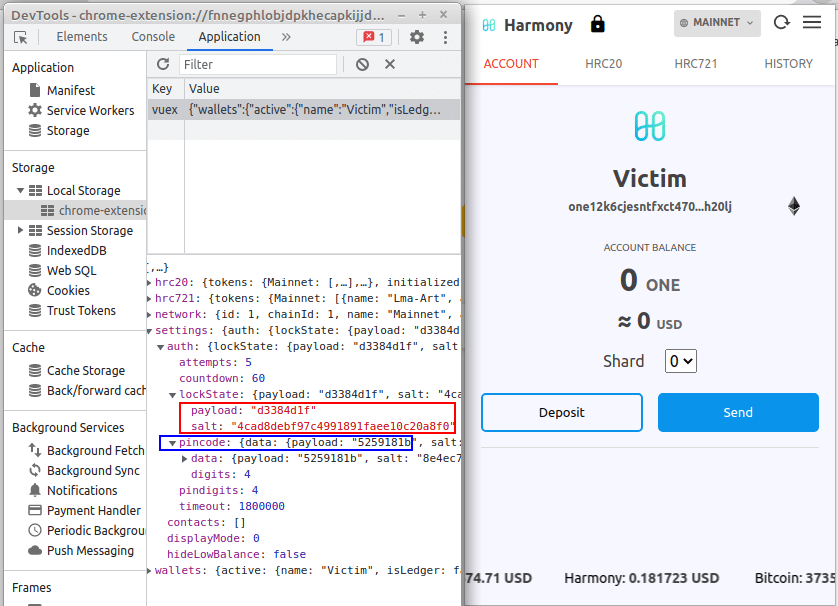Image resolution: width=838 pixels, height=606 pixels.
Task: Switch to the Console tab
Action: coord(153,37)
